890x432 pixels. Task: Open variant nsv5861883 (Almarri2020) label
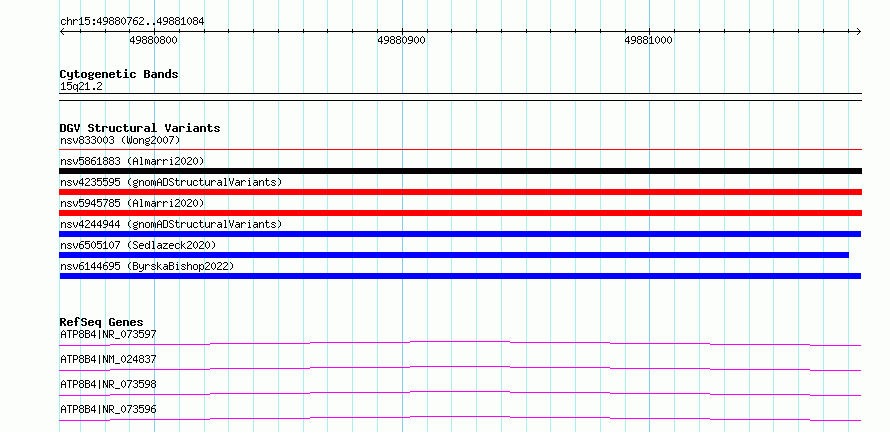pyautogui.click(x=132, y=161)
